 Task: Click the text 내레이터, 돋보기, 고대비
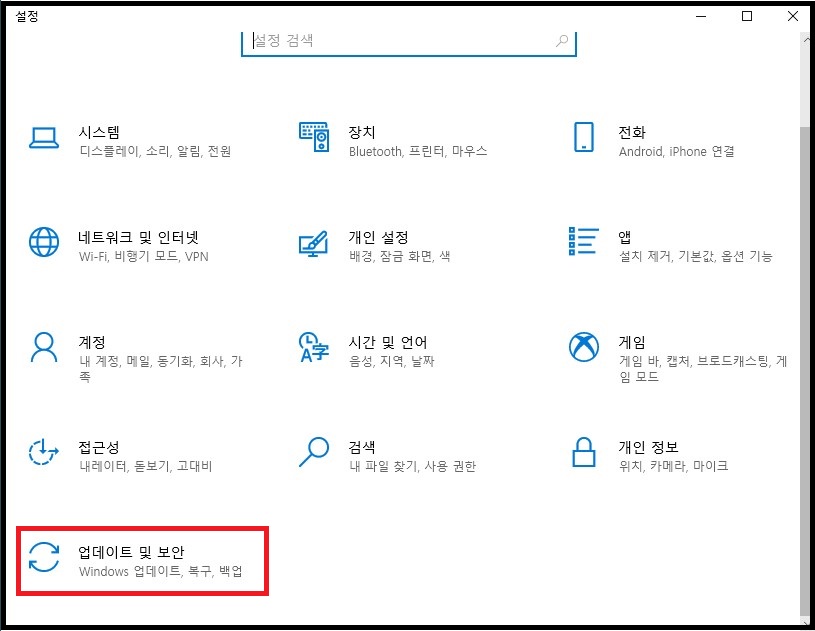(x=146, y=466)
